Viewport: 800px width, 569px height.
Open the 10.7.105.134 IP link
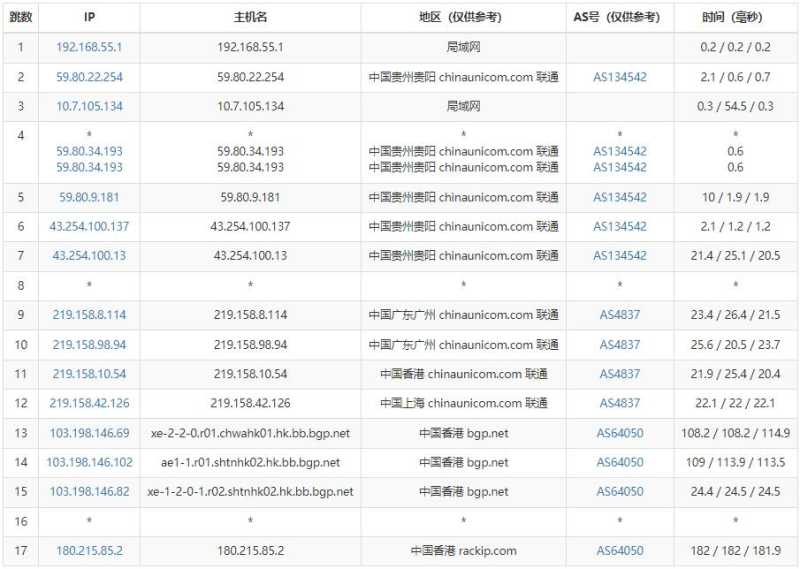(x=89, y=106)
